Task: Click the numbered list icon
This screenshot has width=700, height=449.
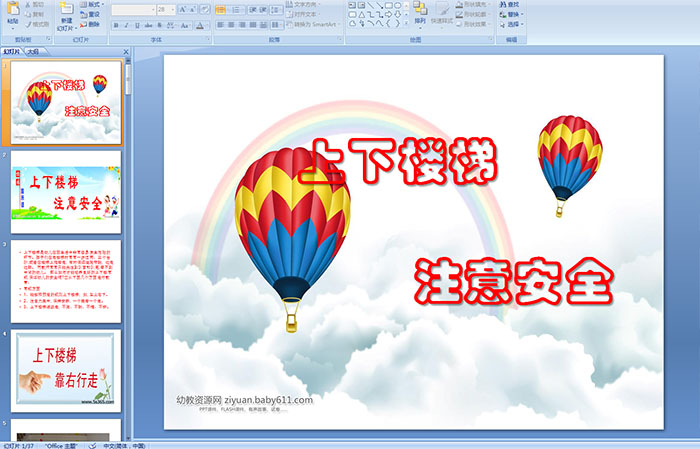Action: [x=236, y=10]
